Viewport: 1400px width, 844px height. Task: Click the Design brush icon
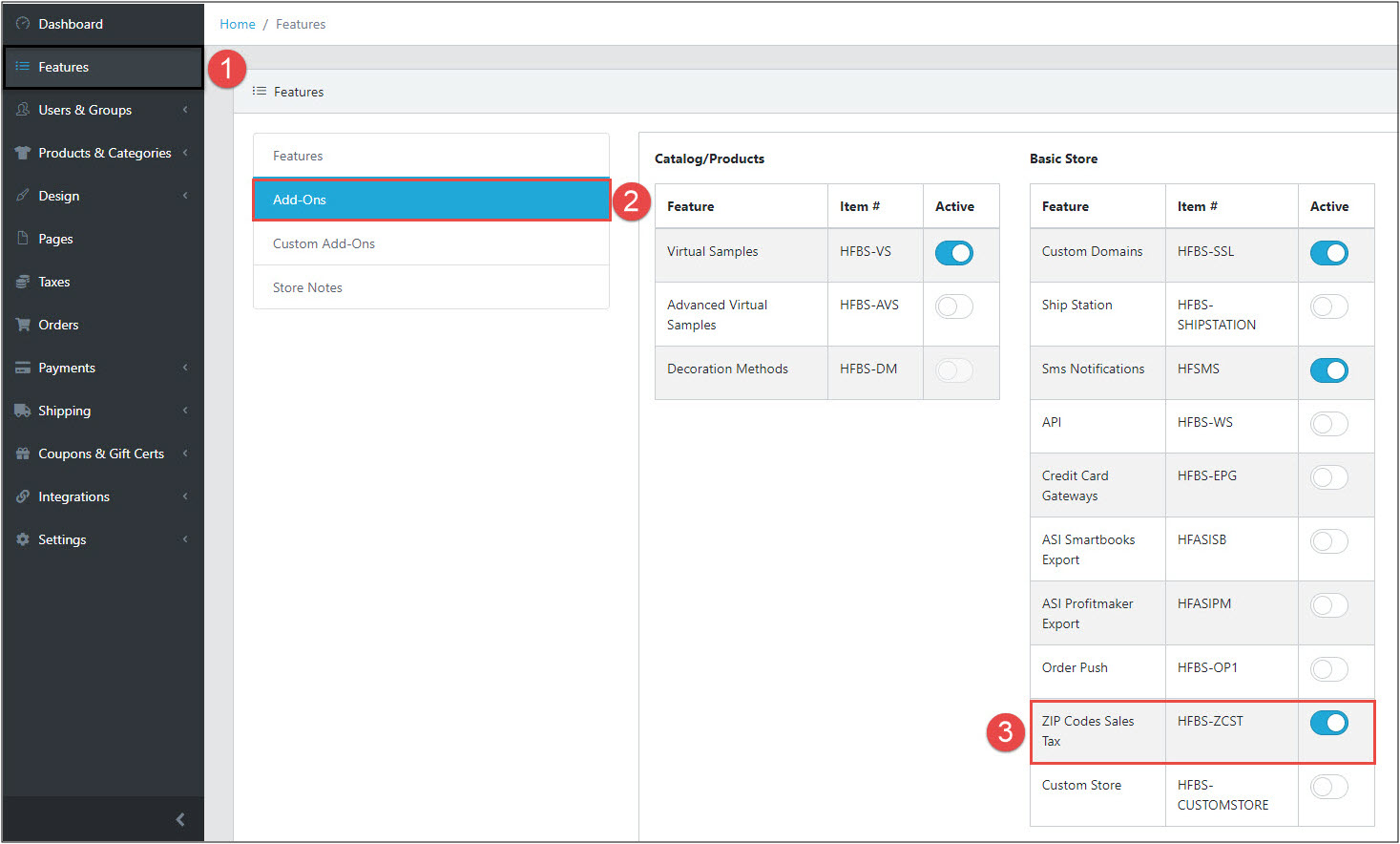[23, 196]
